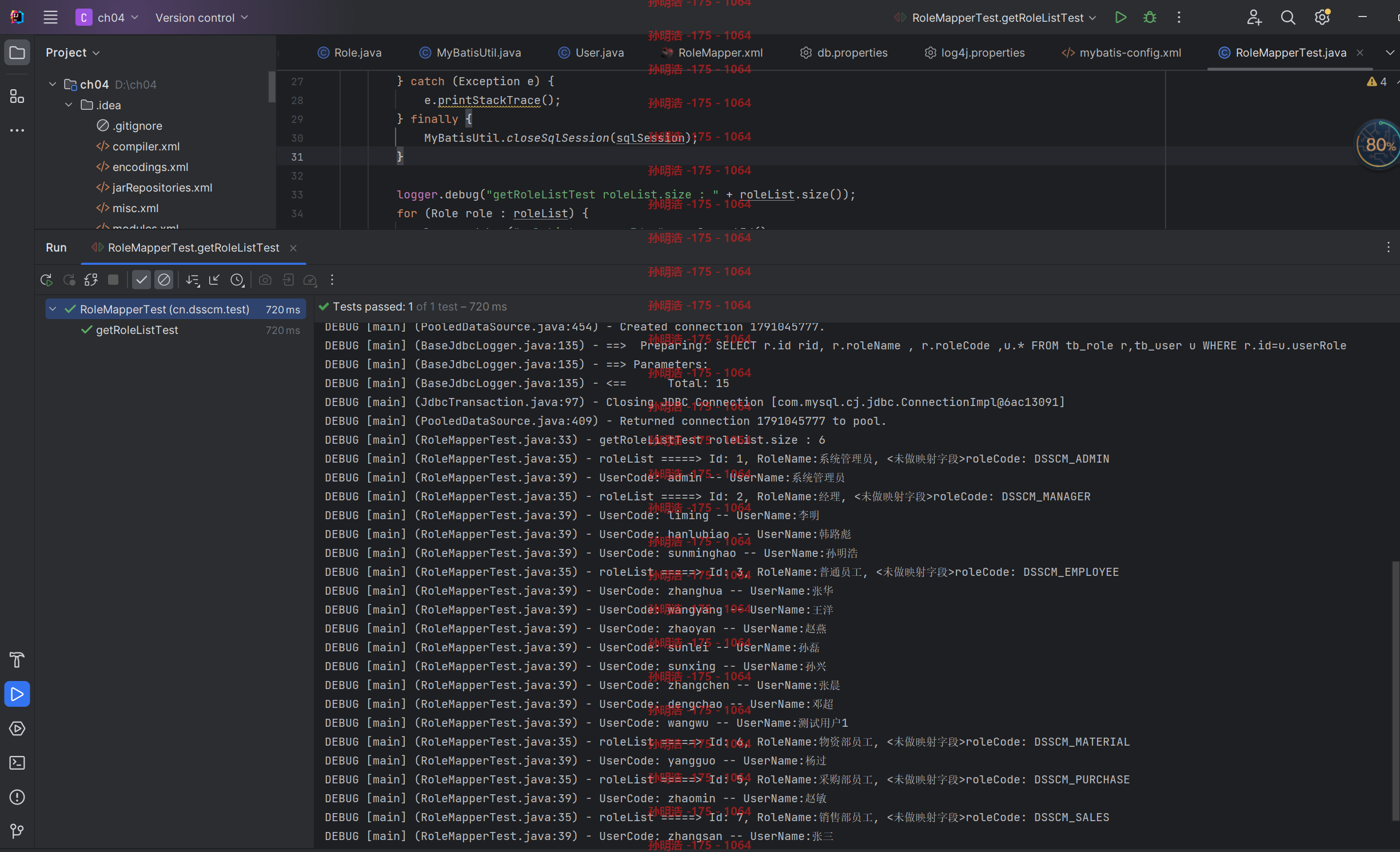Viewport: 1400px width, 852px height.
Task: Click line number 31 in gutter
Action: point(297,157)
